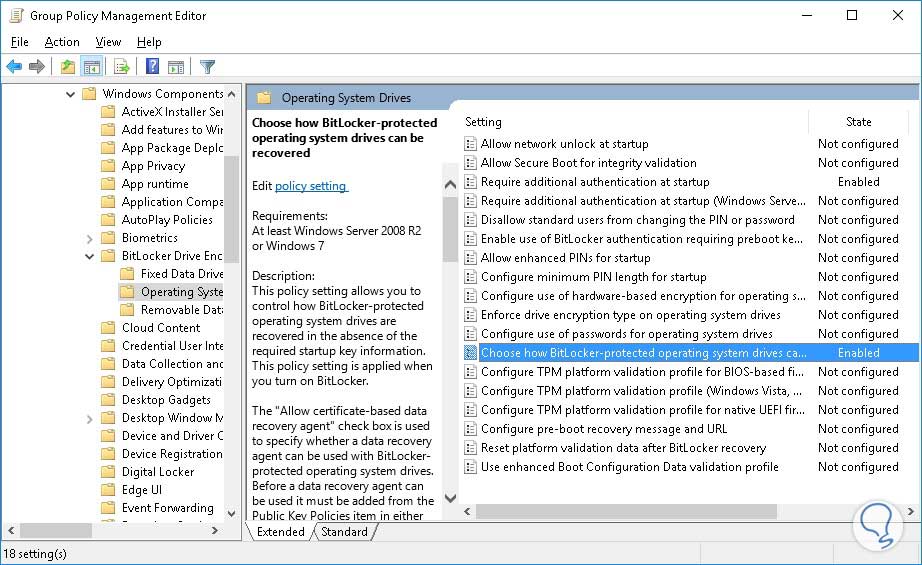922x565 pixels.
Task: Click the Forward arrow toolbar icon
Action: tap(36, 66)
